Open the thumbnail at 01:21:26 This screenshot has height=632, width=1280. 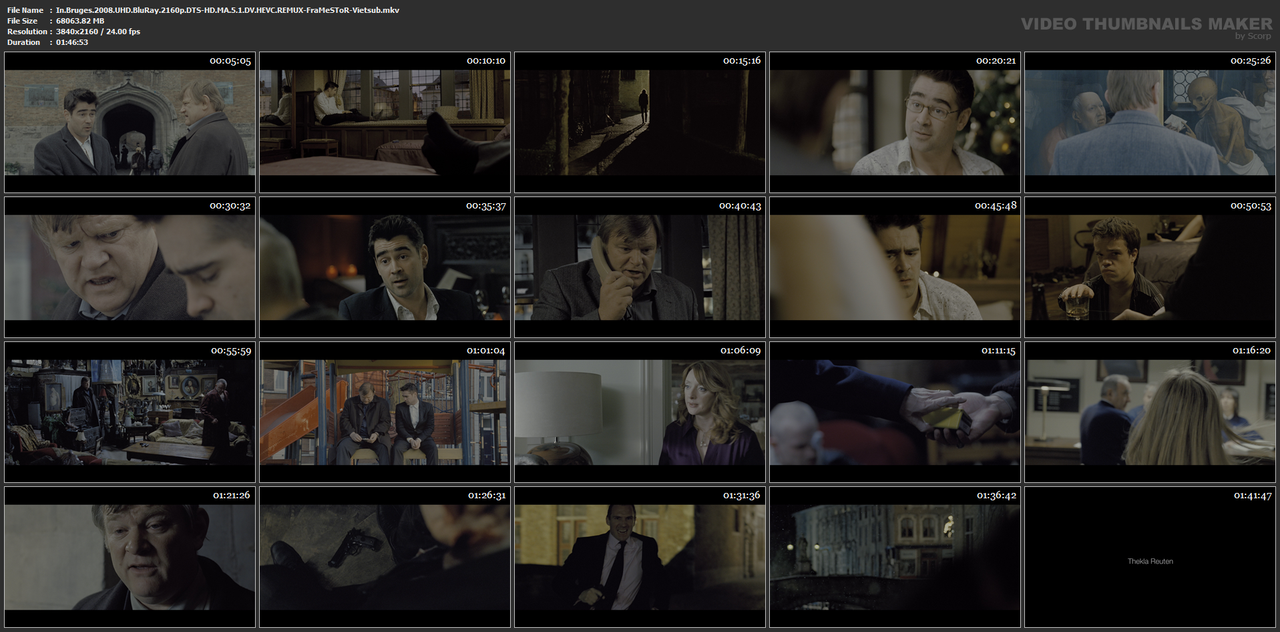pos(130,557)
